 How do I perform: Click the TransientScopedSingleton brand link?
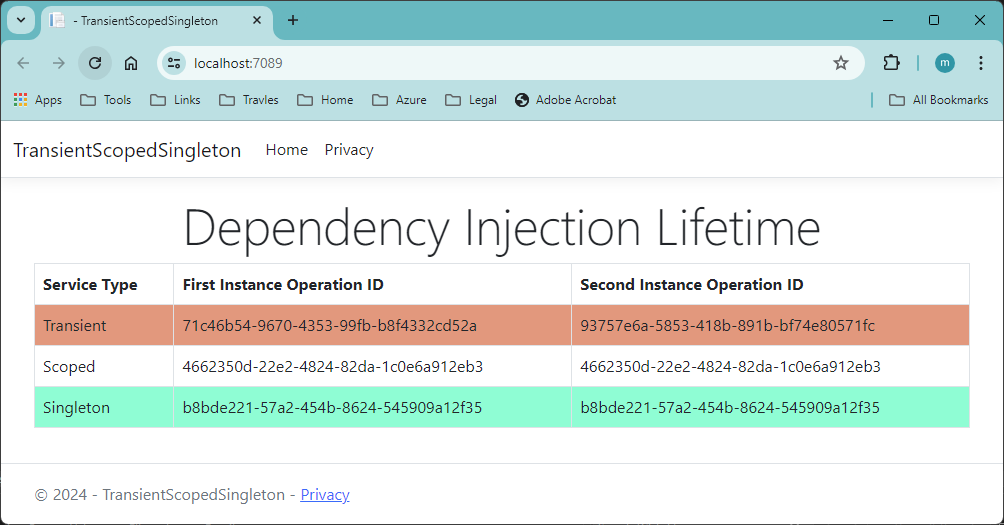pyautogui.click(x=127, y=150)
